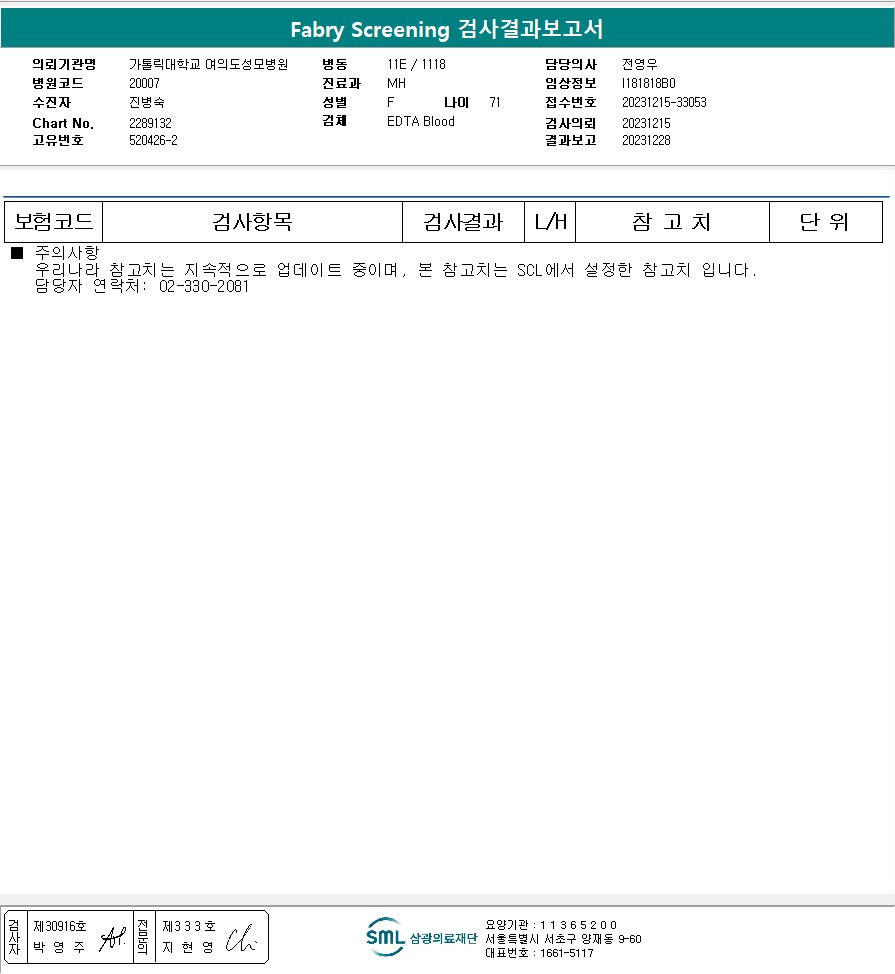Click the Chart No. value 2289132
The width and height of the screenshot is (895, 974).
pyautogui.click(x=150, y=123)
